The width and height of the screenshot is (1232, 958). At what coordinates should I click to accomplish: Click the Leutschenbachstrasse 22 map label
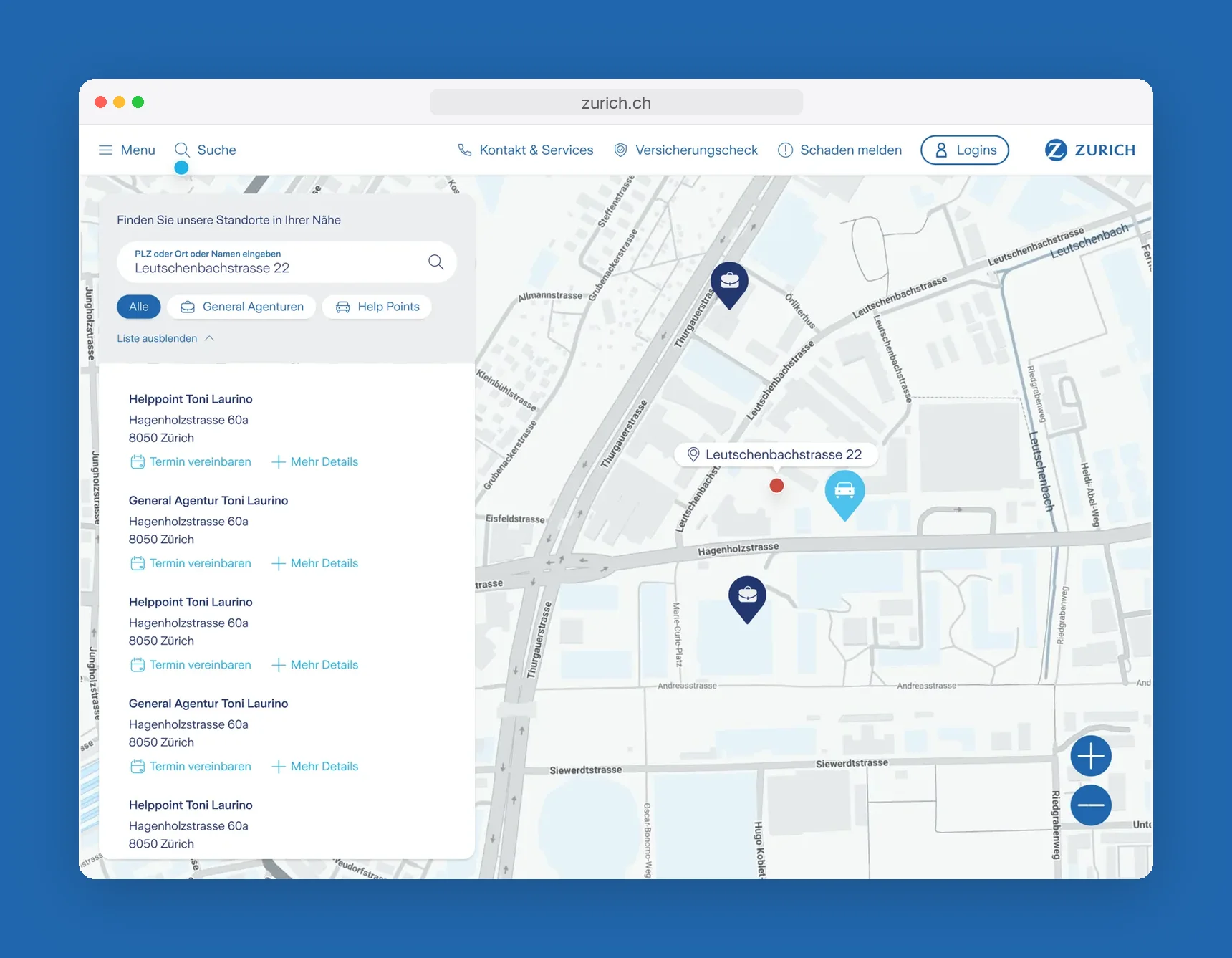pyautogui.click(x=776, y=454)
